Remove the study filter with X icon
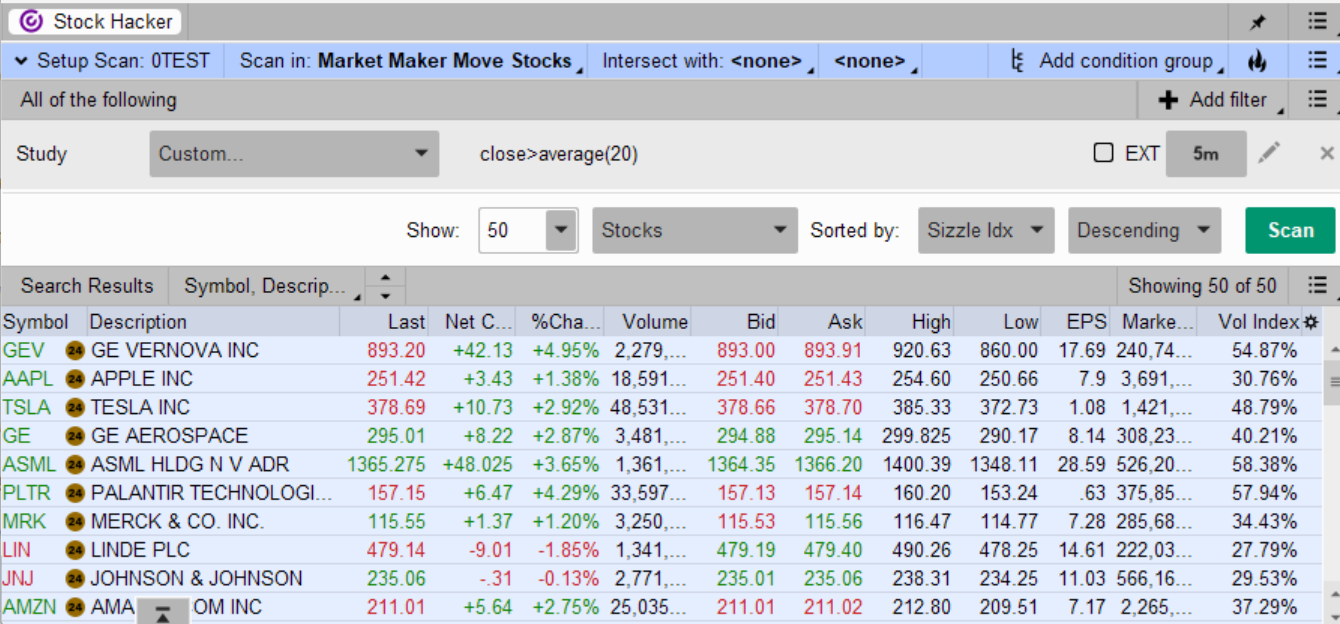Screen dimensions: 1340x624 click(x=1327, y=153)
